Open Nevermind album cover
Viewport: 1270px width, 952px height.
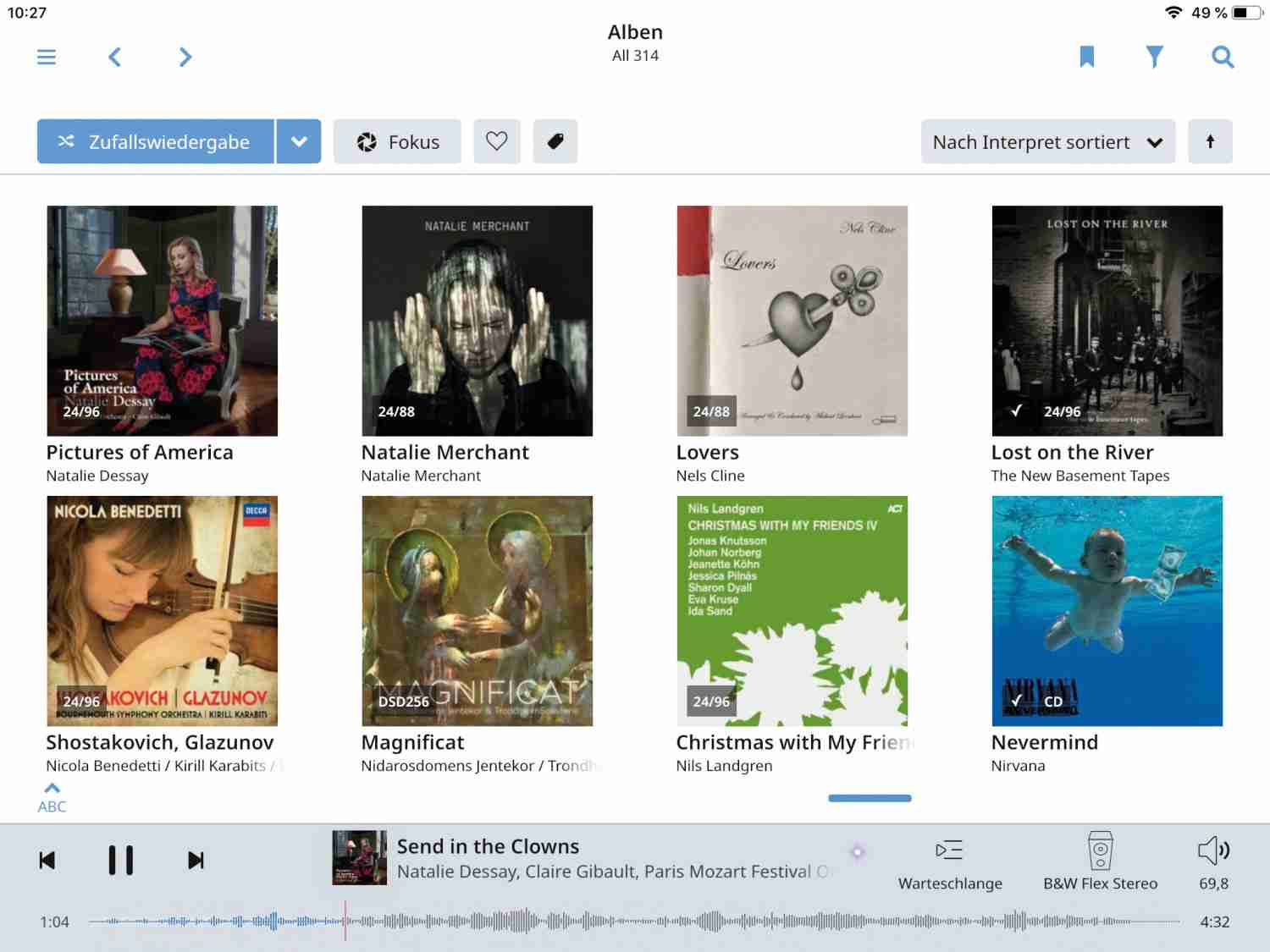[1107, 611]
